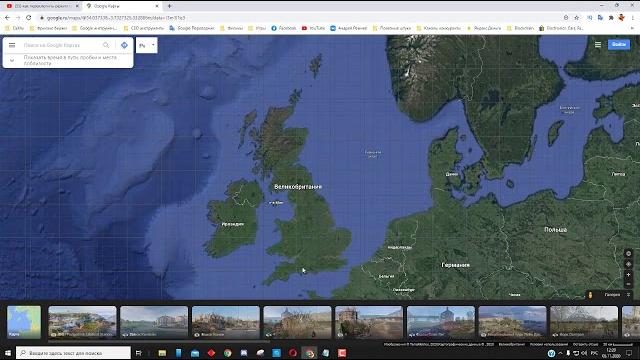Click the volume icon in the system tray

584,353
